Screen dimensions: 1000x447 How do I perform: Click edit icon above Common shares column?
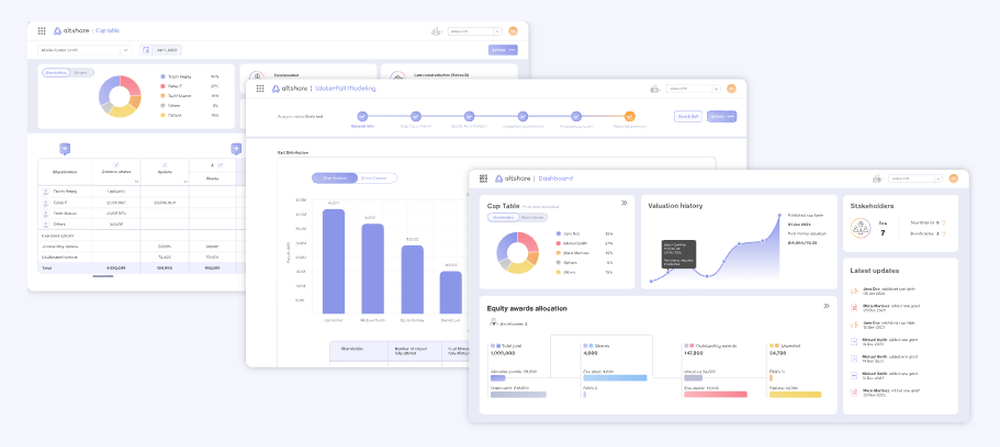115,165
